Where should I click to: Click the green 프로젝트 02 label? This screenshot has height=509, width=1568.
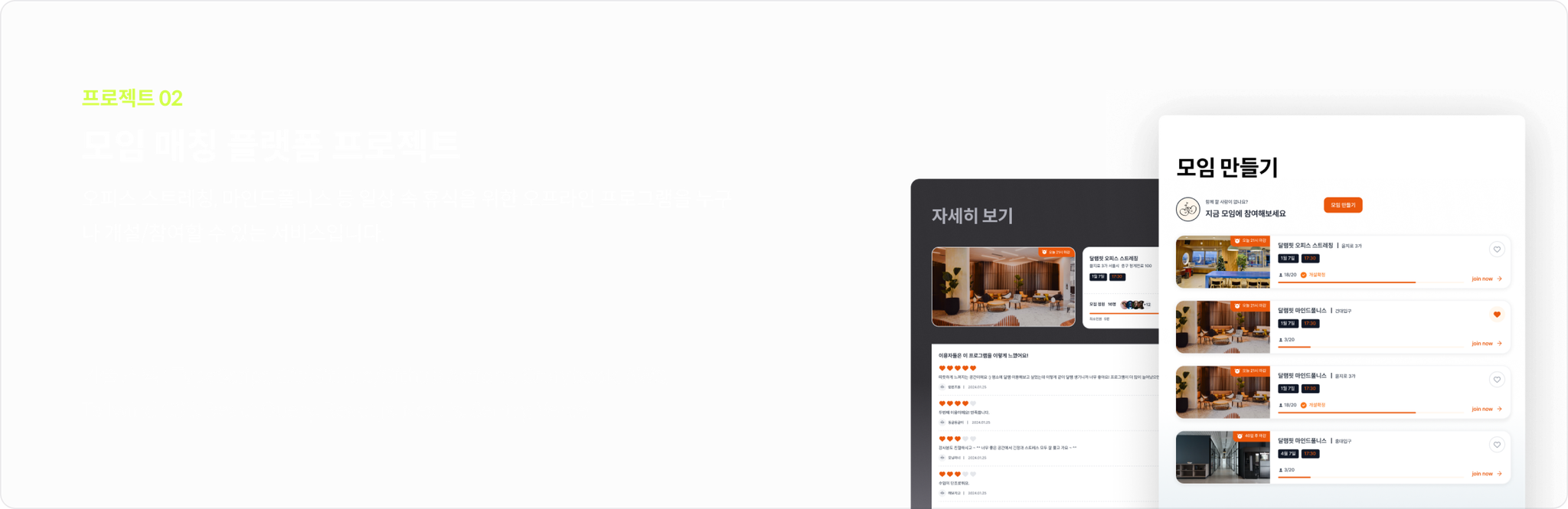click(132, 98)
